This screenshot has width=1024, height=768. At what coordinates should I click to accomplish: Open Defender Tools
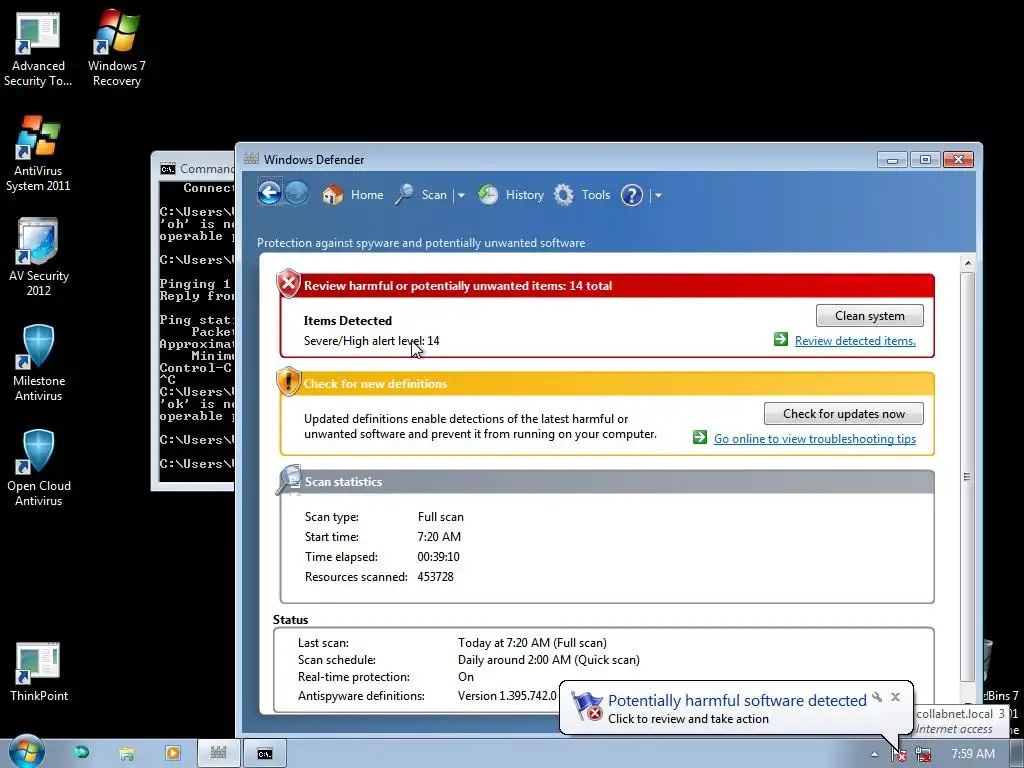click(582, 195)
